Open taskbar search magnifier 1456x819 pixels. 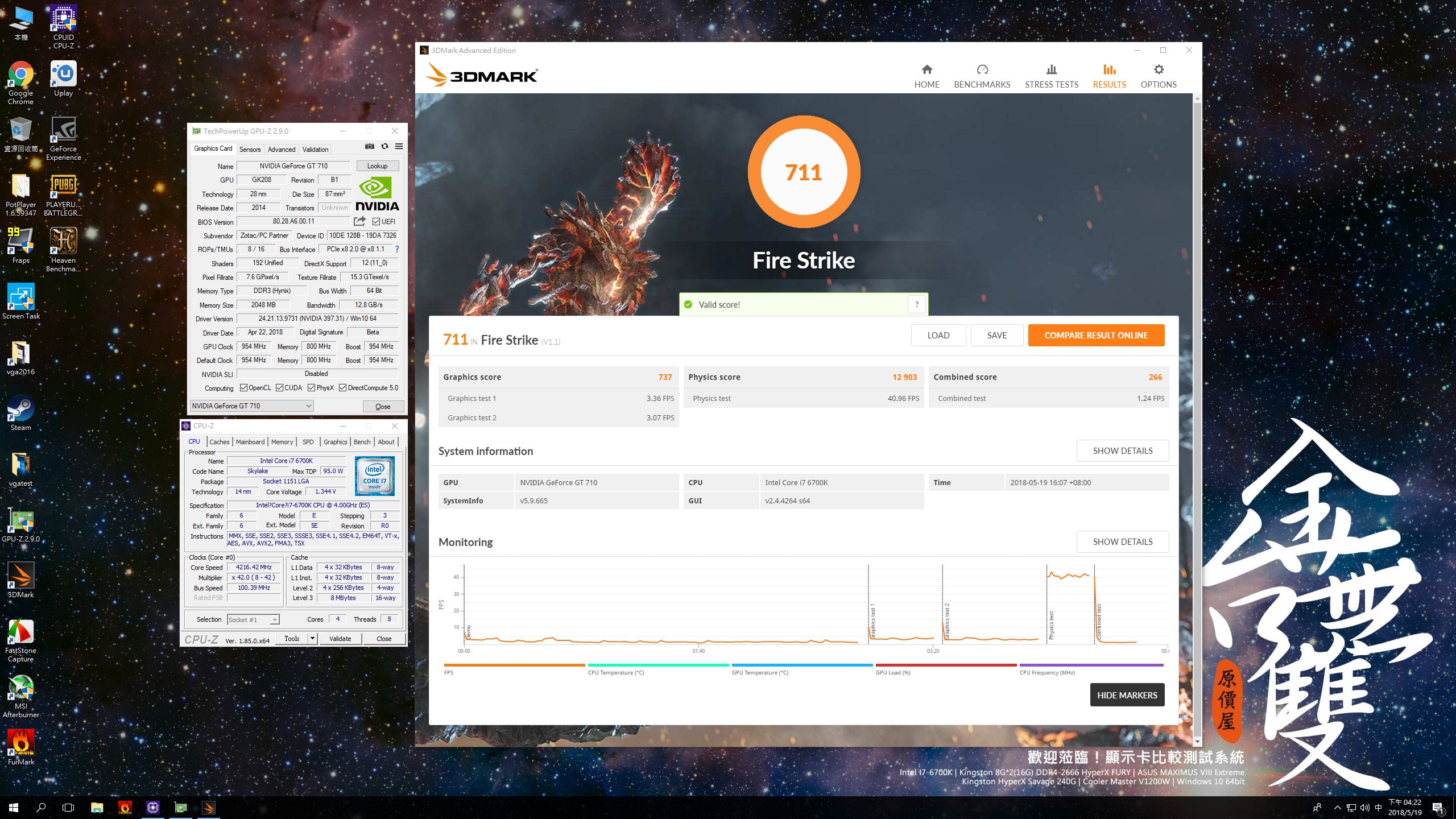41,808
